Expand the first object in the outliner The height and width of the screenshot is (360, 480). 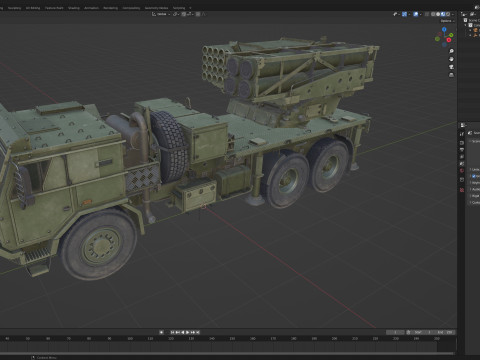470,30
